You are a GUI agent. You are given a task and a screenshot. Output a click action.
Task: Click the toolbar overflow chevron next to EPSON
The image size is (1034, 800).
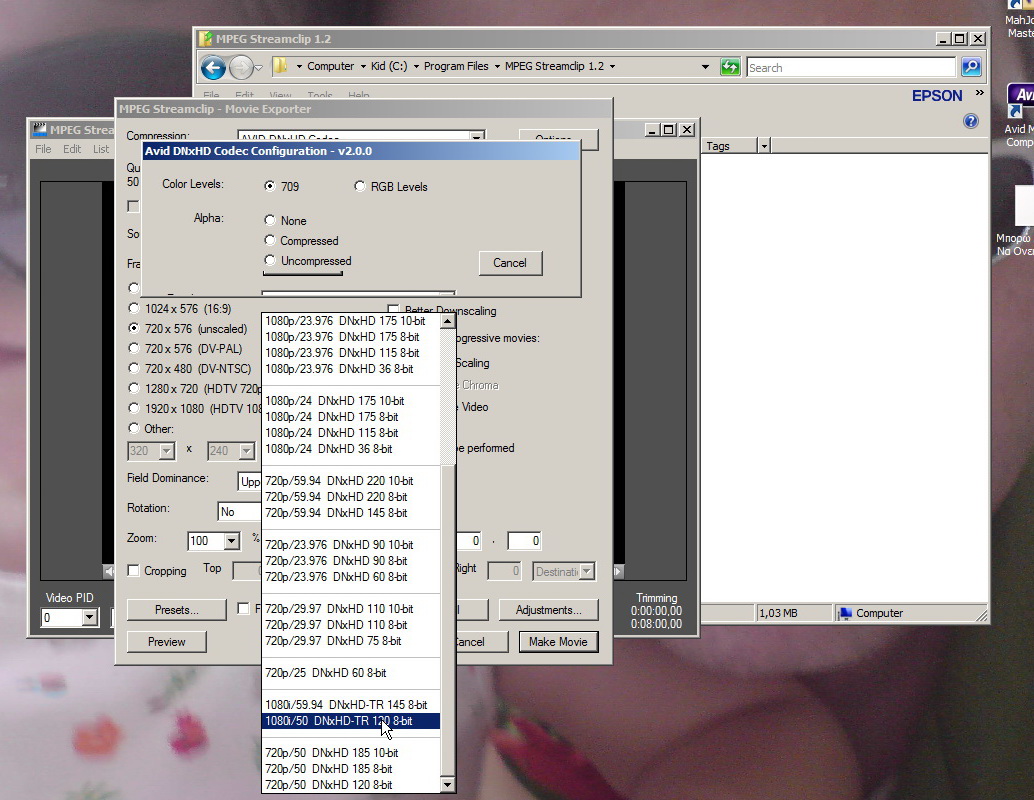tap(980, 93)
